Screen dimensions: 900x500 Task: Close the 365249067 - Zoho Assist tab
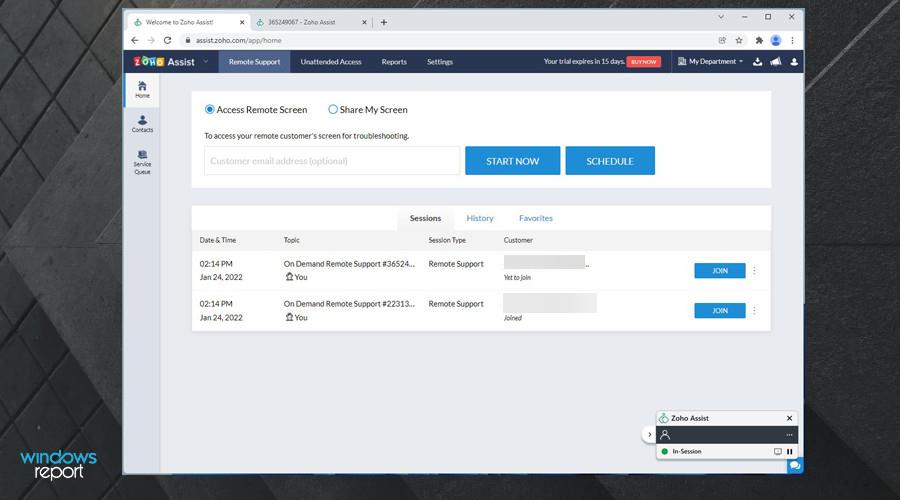364,22
